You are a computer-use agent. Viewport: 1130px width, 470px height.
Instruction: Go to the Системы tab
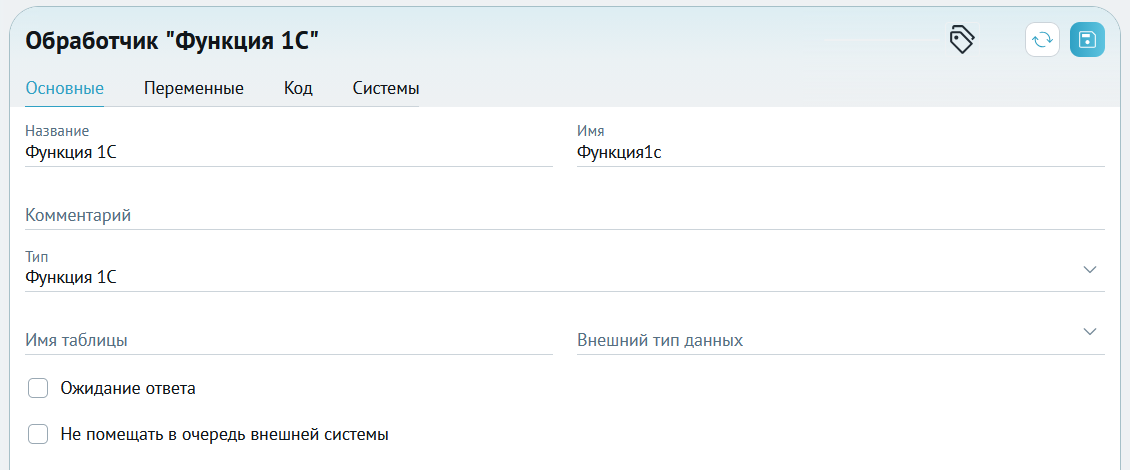pos(386,89)
